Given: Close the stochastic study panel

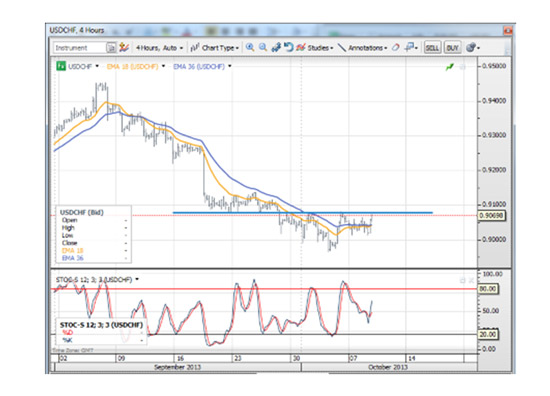Looking at the screenshot, I should [471, 280].
